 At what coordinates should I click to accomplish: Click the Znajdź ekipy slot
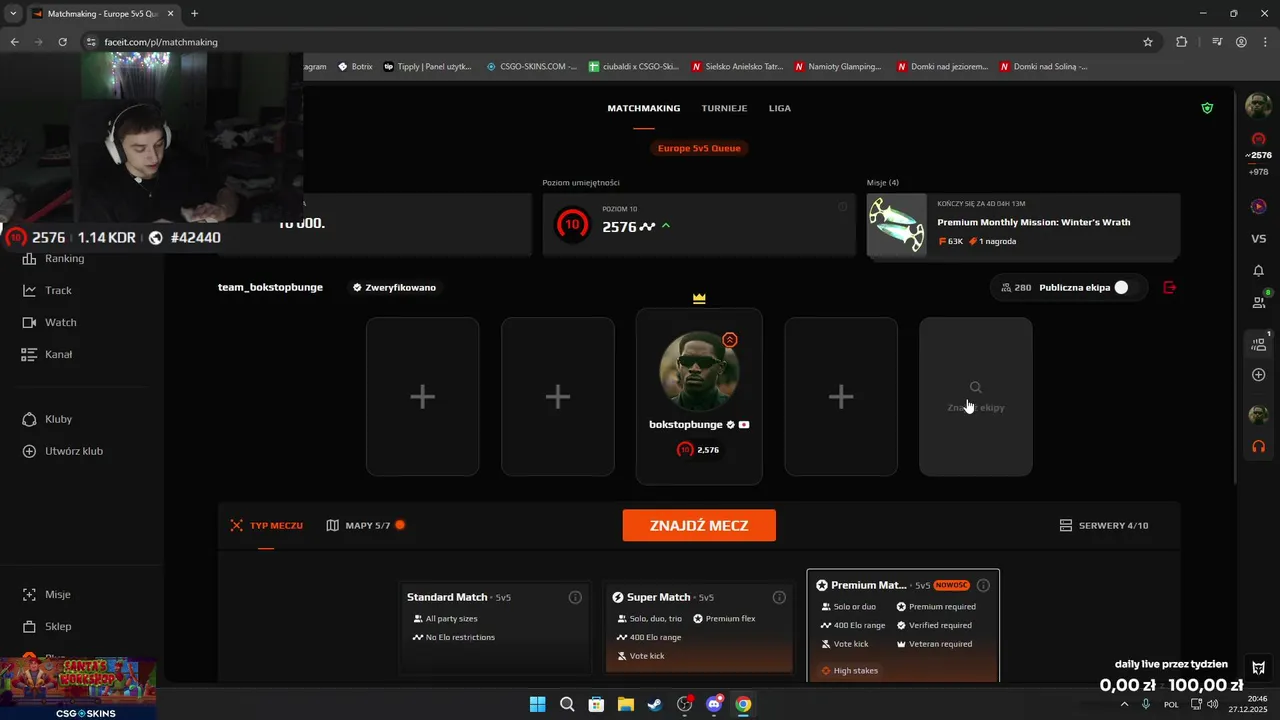point(976,397)
